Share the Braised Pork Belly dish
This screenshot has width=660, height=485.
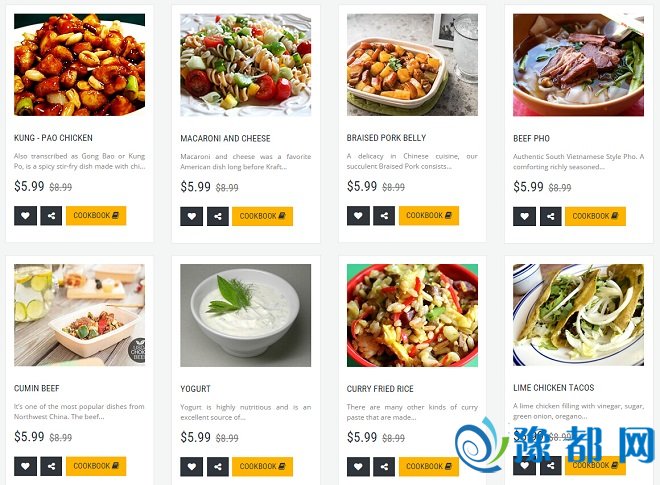pos(384,216)
